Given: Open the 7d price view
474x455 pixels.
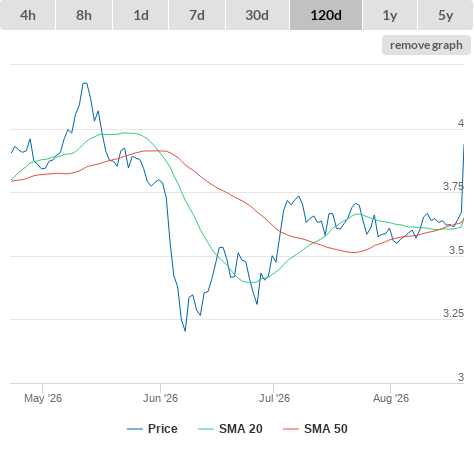Looking at the screenshot, I should point(197,15).
